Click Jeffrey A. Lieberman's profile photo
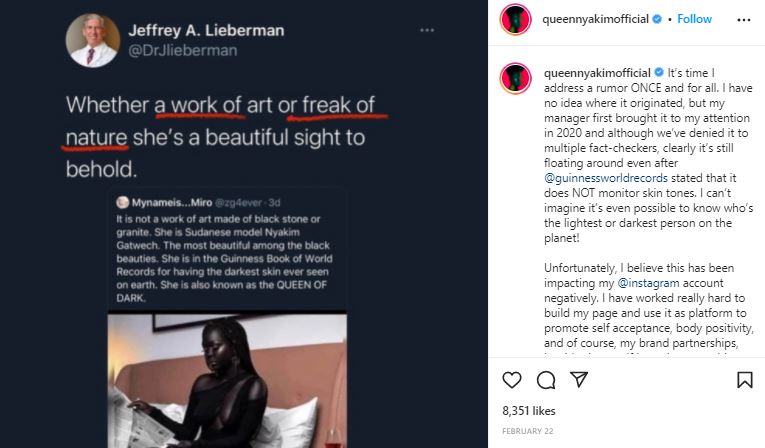Screen dimensions: 765x448 point(92,40)
